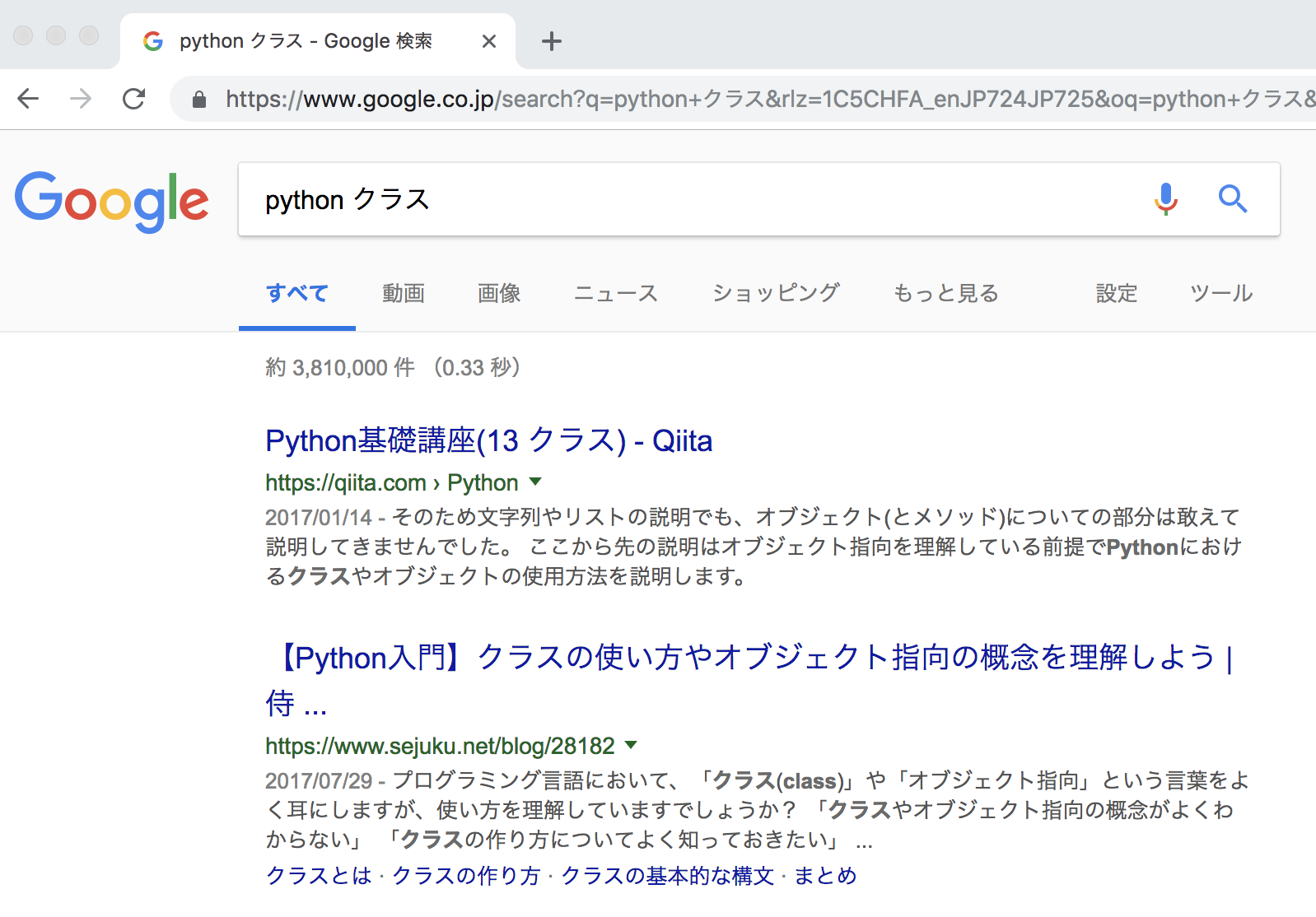Open the Python基礎講座 Qiita result
The image size is (1316, 917).
point(488,441)
